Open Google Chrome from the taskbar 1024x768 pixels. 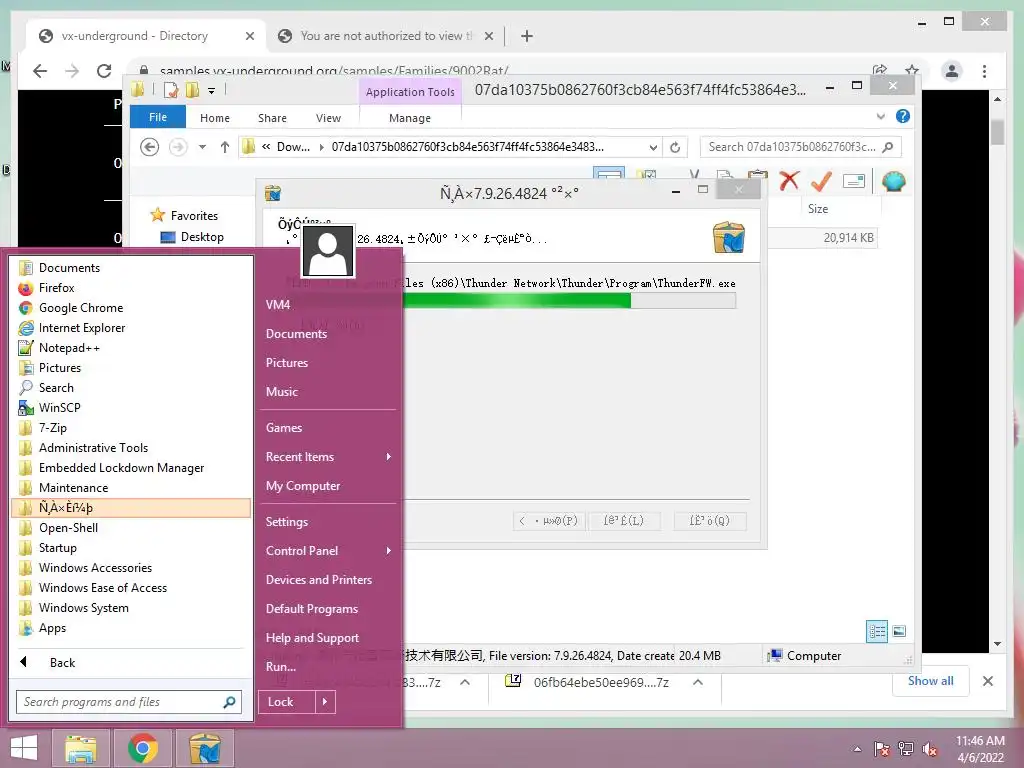(x=142, y=748)
